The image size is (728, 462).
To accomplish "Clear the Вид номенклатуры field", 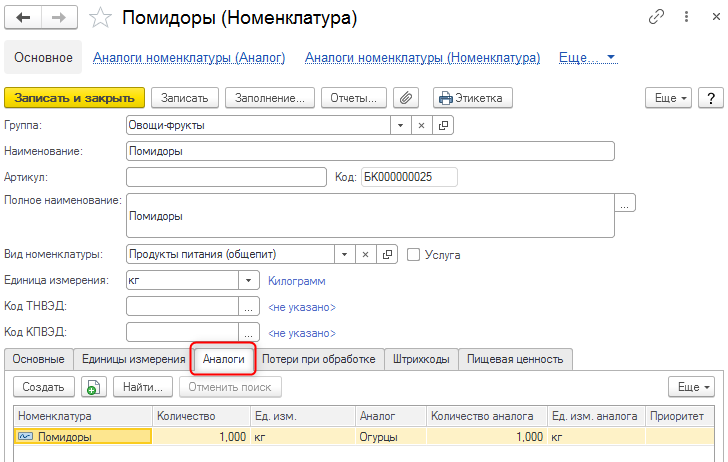I will [366, 254].
